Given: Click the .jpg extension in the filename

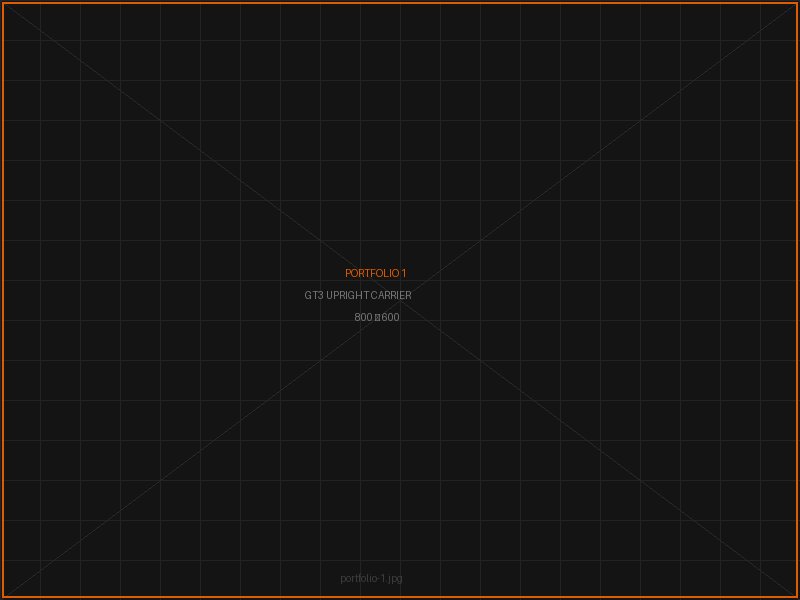Looking at the screenshot, I should (394, 578).
